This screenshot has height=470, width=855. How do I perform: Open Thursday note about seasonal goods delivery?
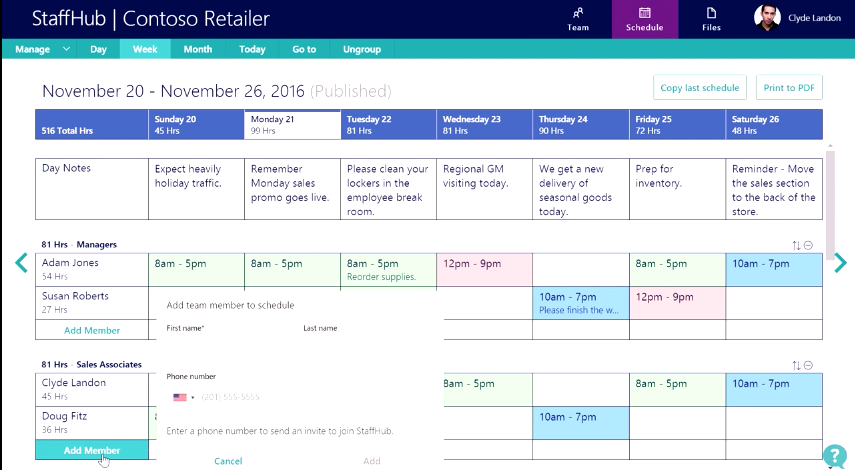[581, 189]
